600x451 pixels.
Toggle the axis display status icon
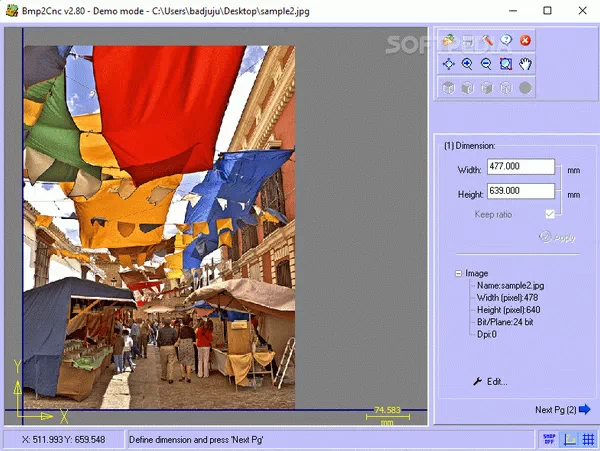(x=568, y=439)
